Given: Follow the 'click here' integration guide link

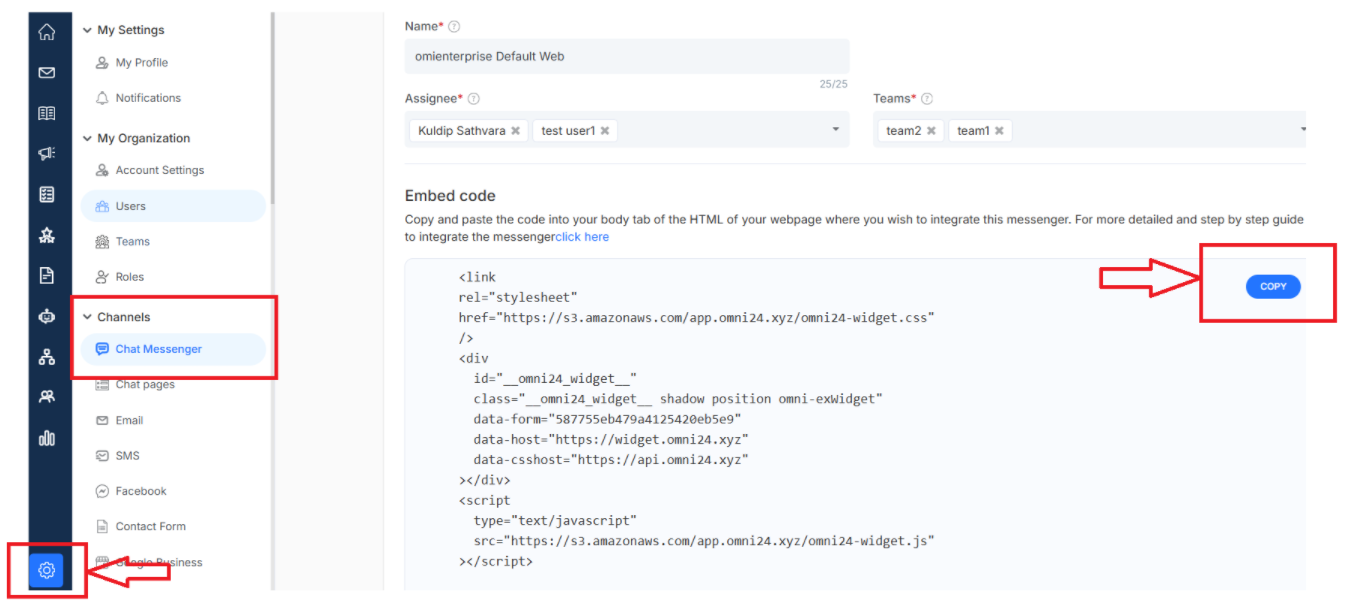Looking at the screenshot, I should [582, 237].
